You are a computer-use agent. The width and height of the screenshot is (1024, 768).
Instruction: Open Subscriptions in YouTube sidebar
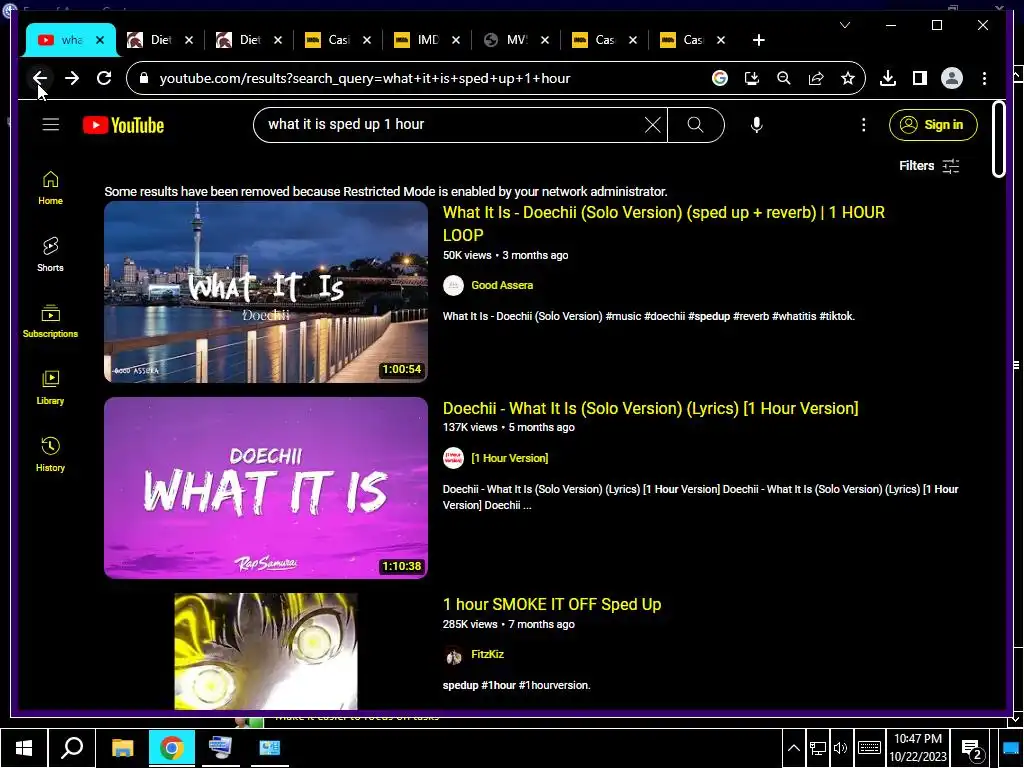(x=50, y=321)
